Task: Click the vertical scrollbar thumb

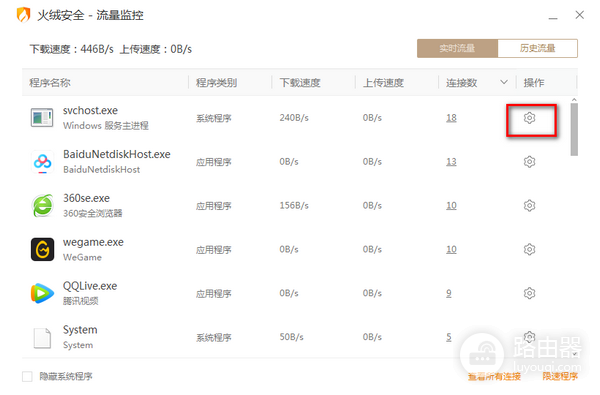Action: (x=574, y=129)
